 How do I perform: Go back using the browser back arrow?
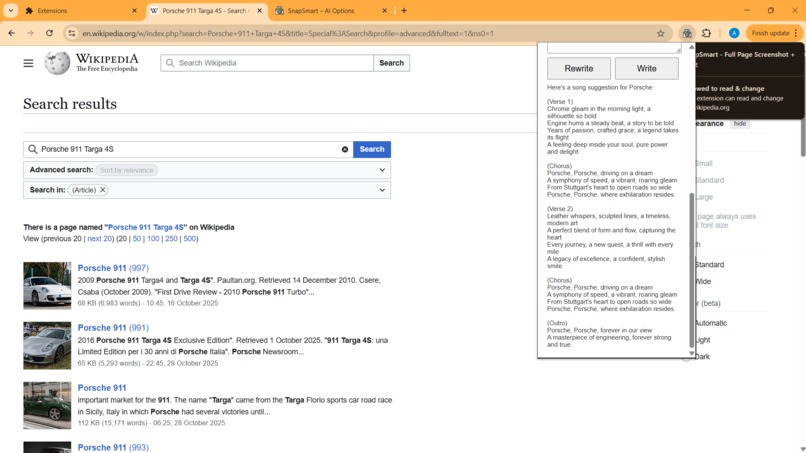pos(11,33)
